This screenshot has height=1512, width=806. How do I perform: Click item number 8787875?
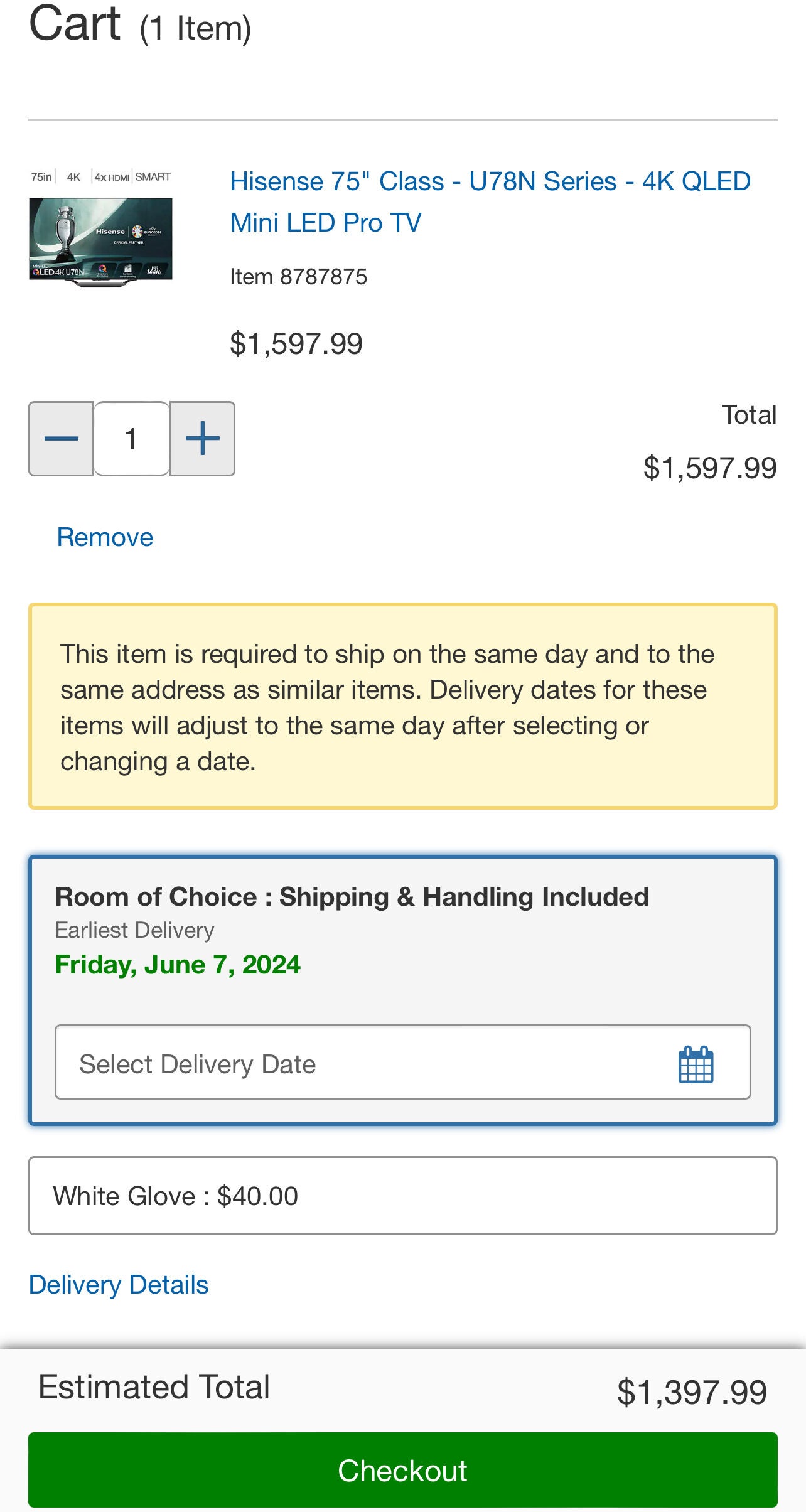(x=299, y=275)
